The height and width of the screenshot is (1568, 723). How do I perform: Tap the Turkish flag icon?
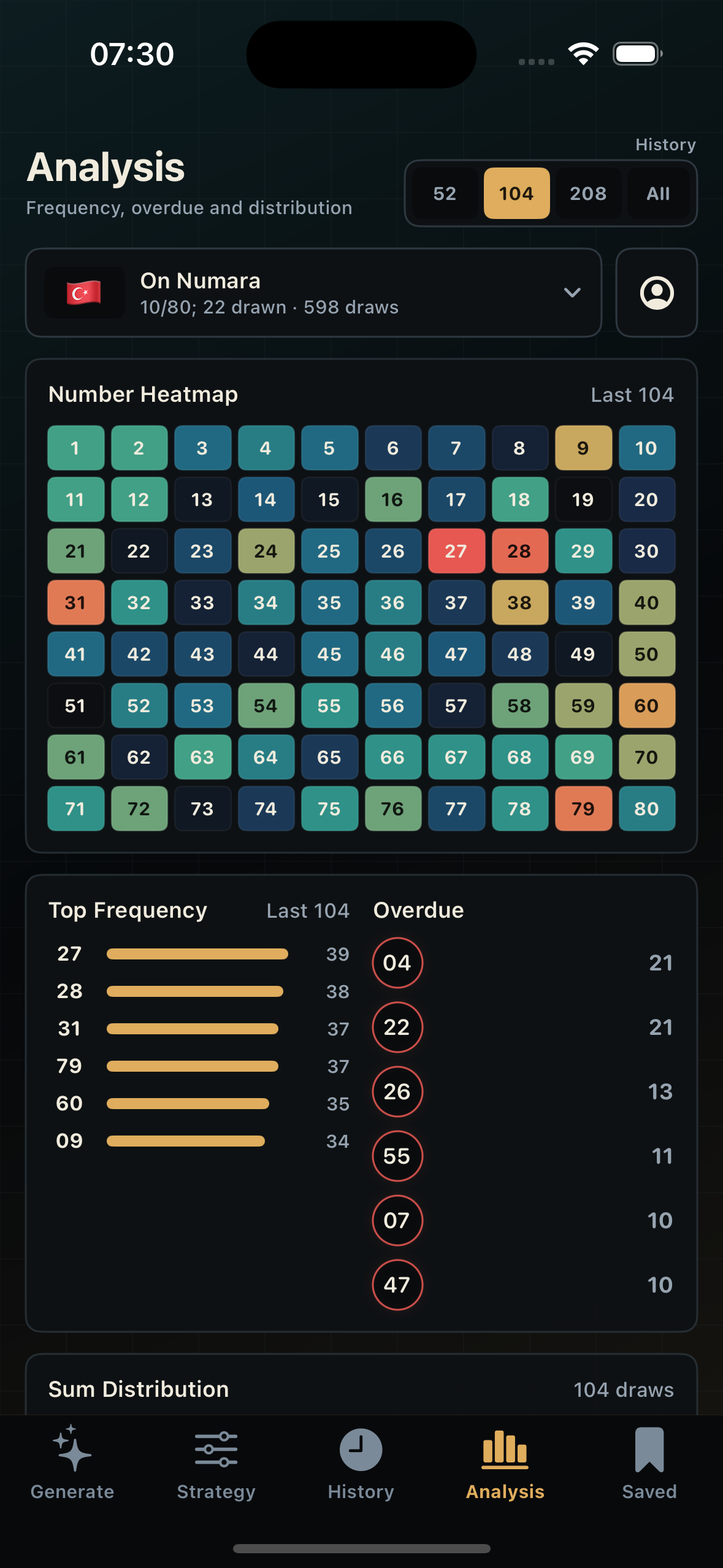84,293
